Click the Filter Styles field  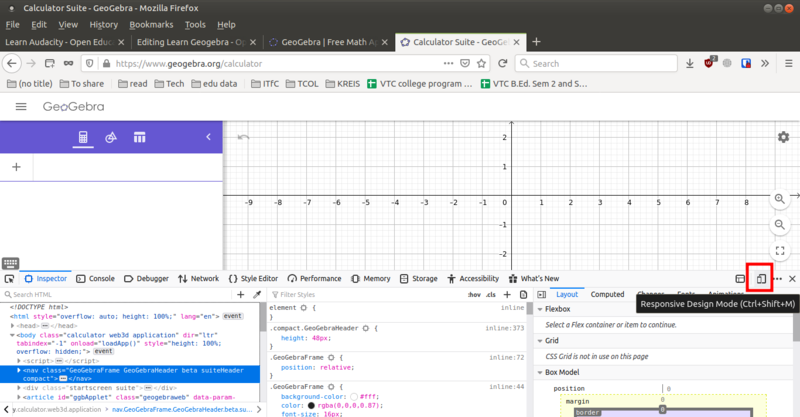pos(367,295)
